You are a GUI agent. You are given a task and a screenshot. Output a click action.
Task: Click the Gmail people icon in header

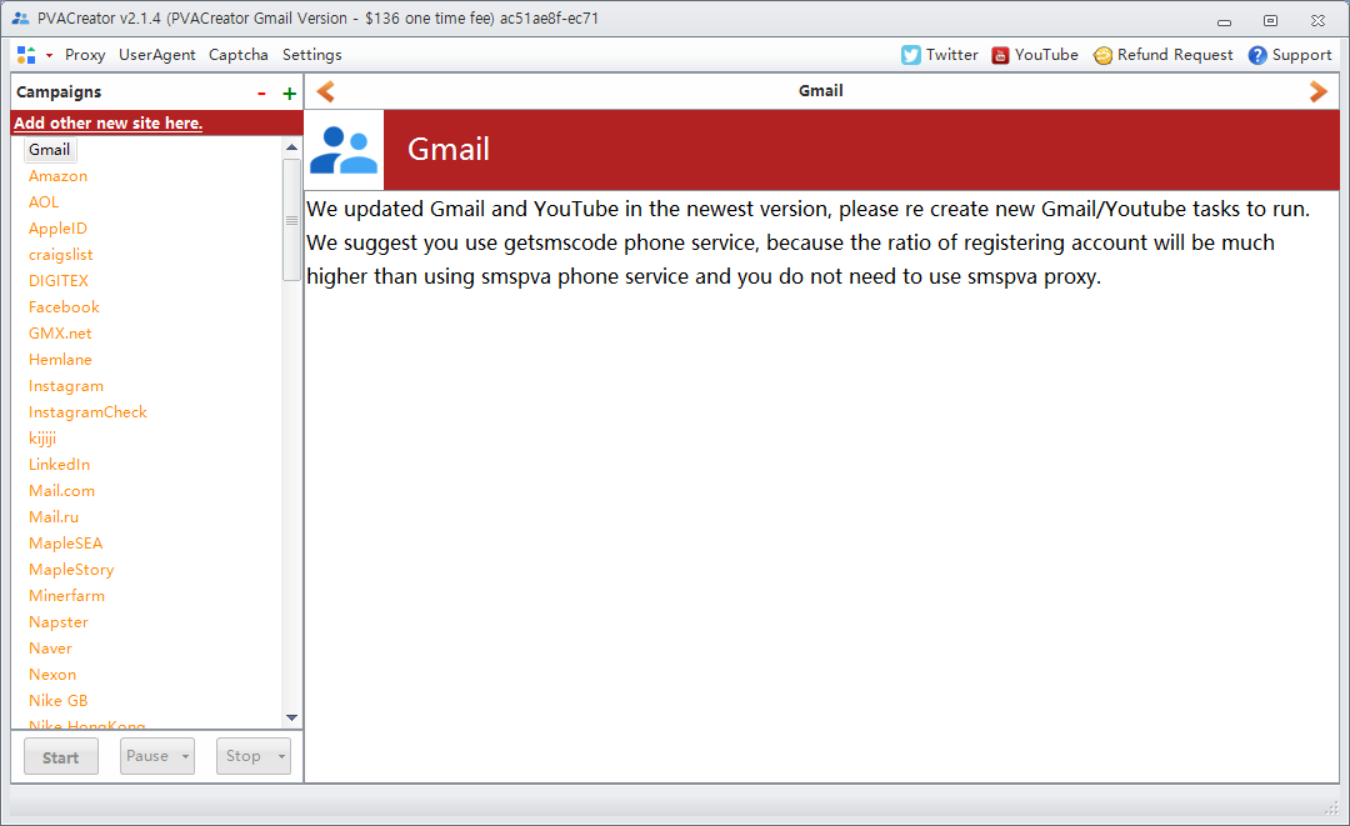[x=344, y=150]
